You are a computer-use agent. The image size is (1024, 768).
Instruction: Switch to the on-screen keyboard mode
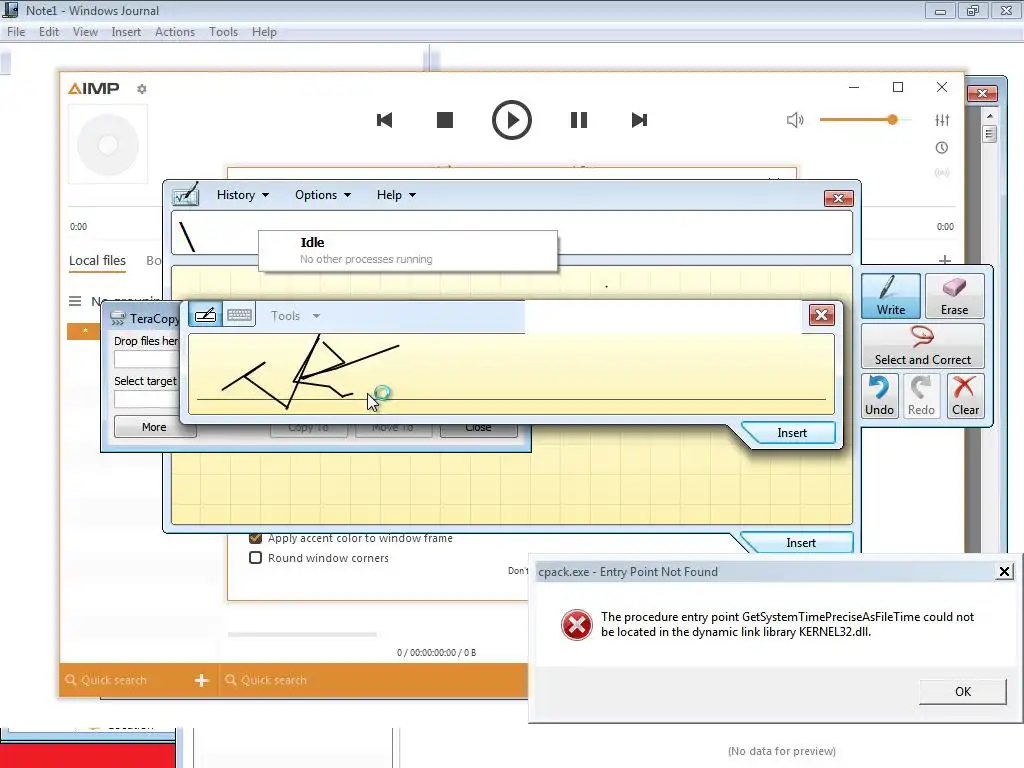coord(239,315)
